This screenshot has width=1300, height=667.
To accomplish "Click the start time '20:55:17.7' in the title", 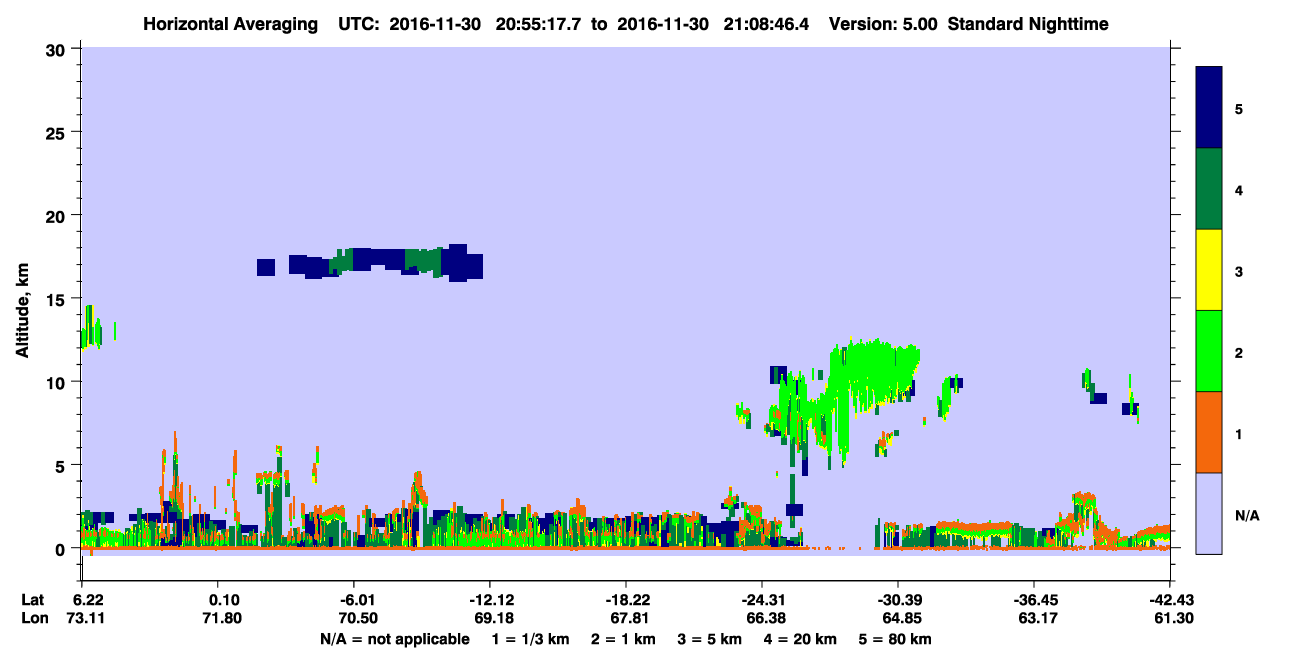I will coord(538,23).
